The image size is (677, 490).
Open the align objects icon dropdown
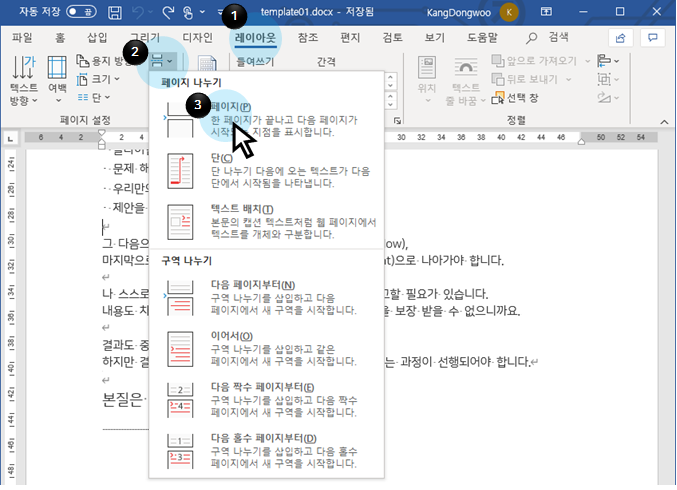[608, 61]
